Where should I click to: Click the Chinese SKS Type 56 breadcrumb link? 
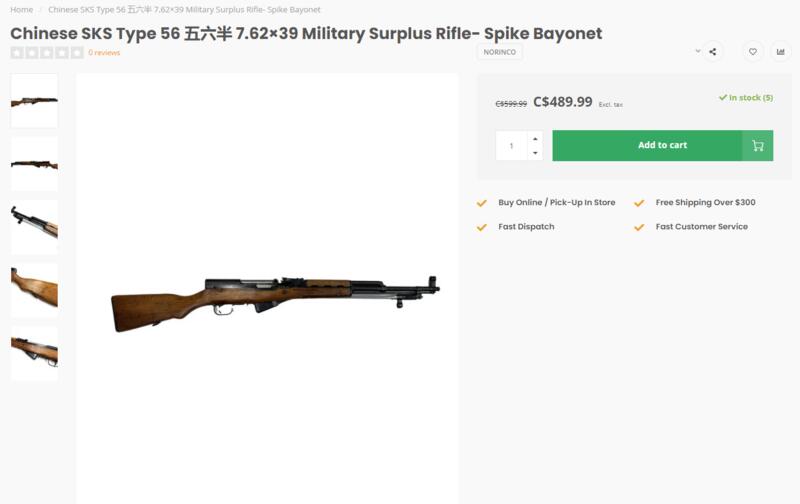pyautogui.click(x=184, y=10)
